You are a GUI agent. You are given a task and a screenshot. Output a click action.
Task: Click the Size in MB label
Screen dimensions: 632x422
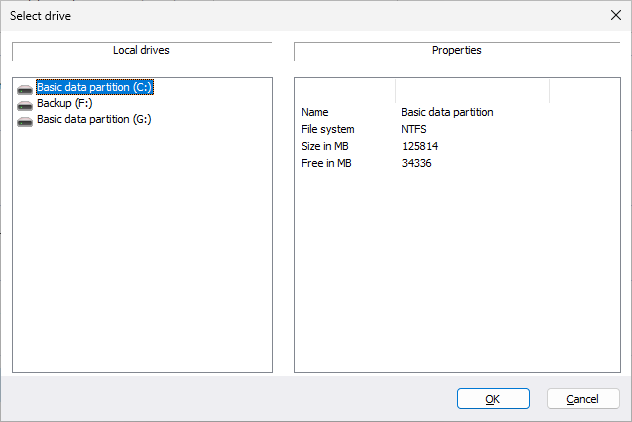[x=325, y=146]
